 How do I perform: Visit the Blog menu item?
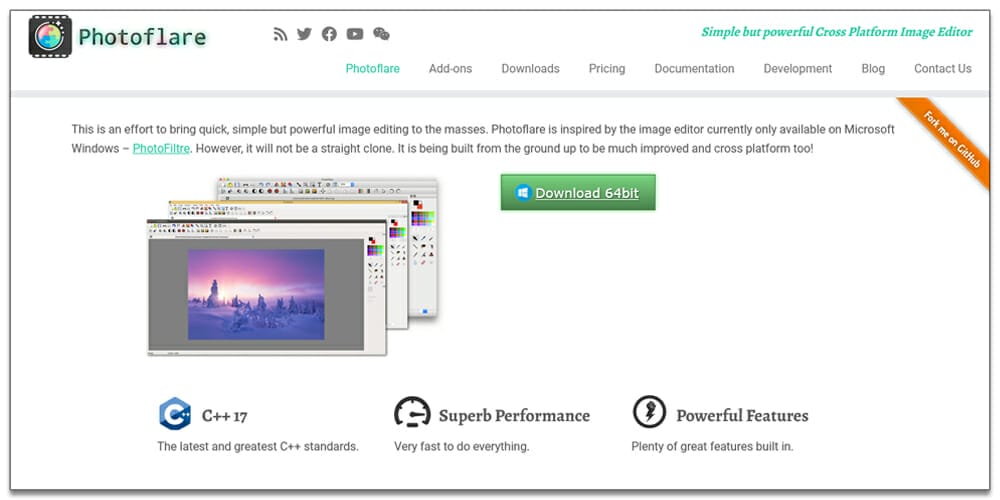[873, 69]
